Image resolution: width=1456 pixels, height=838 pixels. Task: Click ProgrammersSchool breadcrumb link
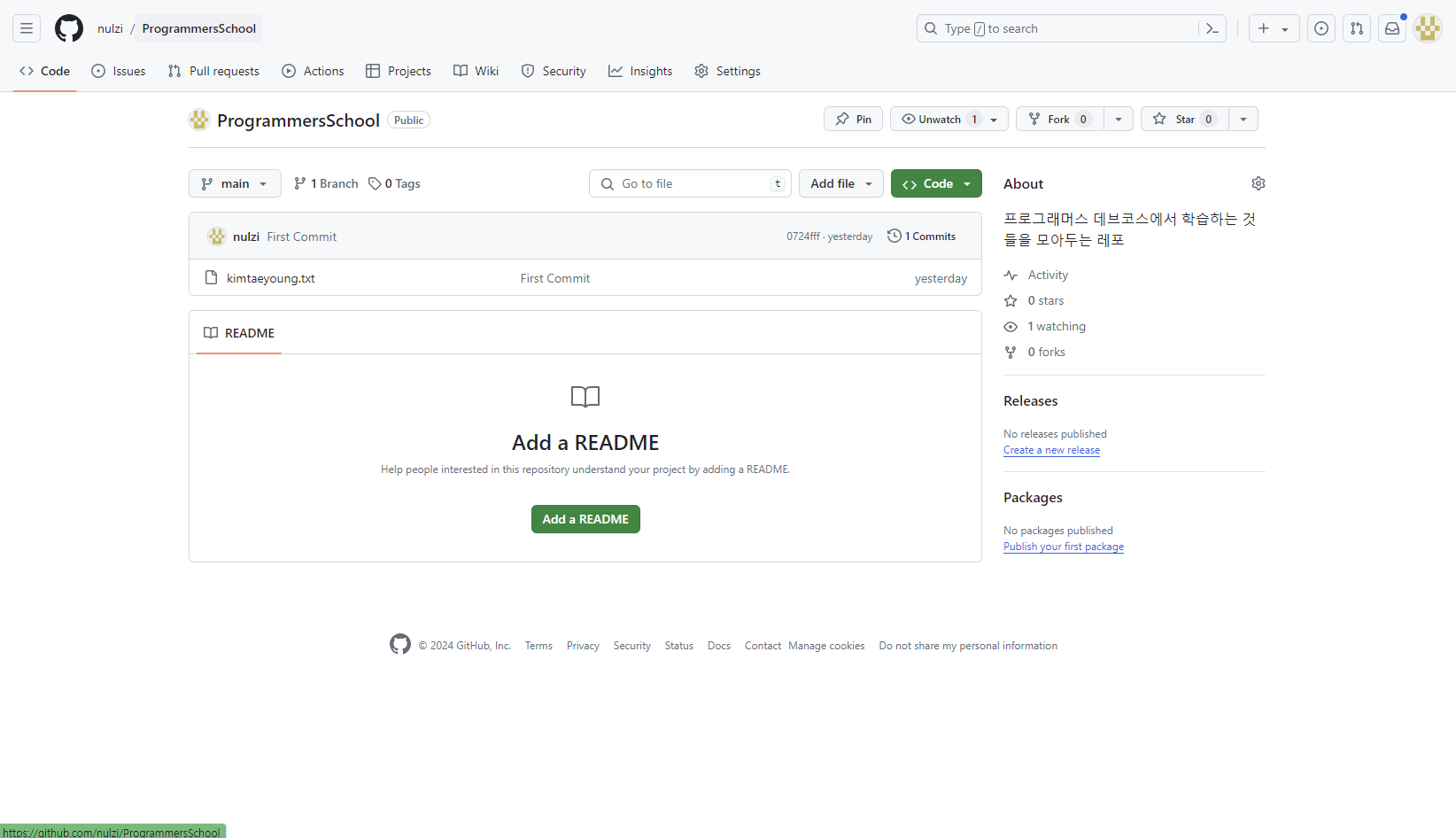tap(199, 28)
